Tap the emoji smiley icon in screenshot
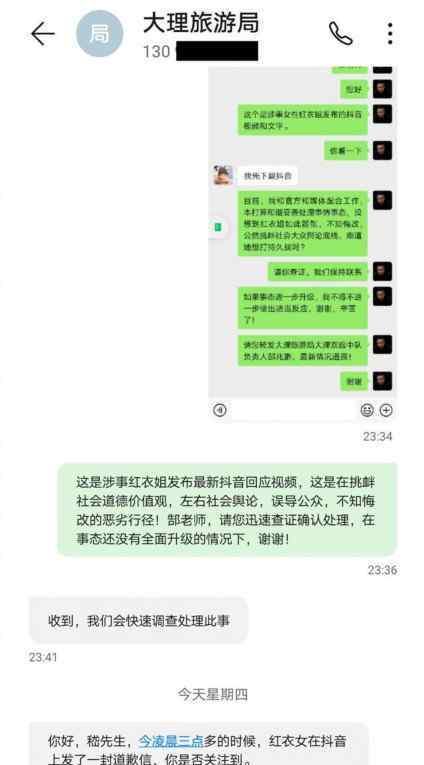This screenshot has width=424, height=765. point(366,410)
